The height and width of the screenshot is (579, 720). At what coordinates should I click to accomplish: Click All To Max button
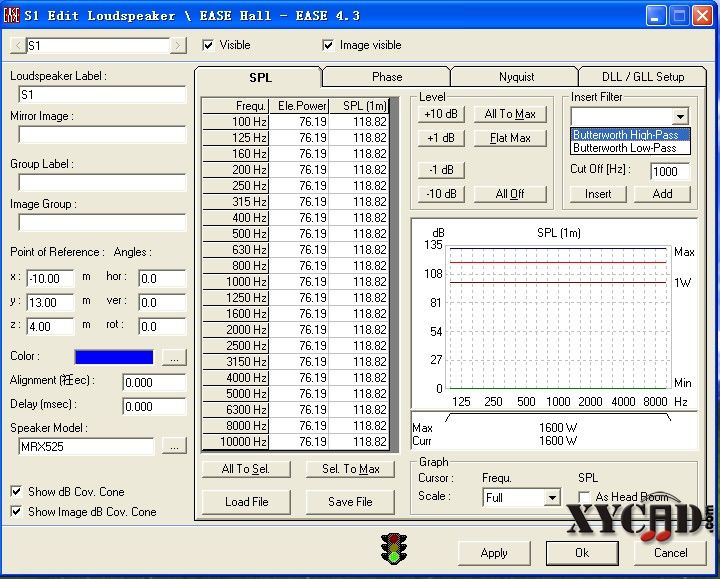(510, 114)
